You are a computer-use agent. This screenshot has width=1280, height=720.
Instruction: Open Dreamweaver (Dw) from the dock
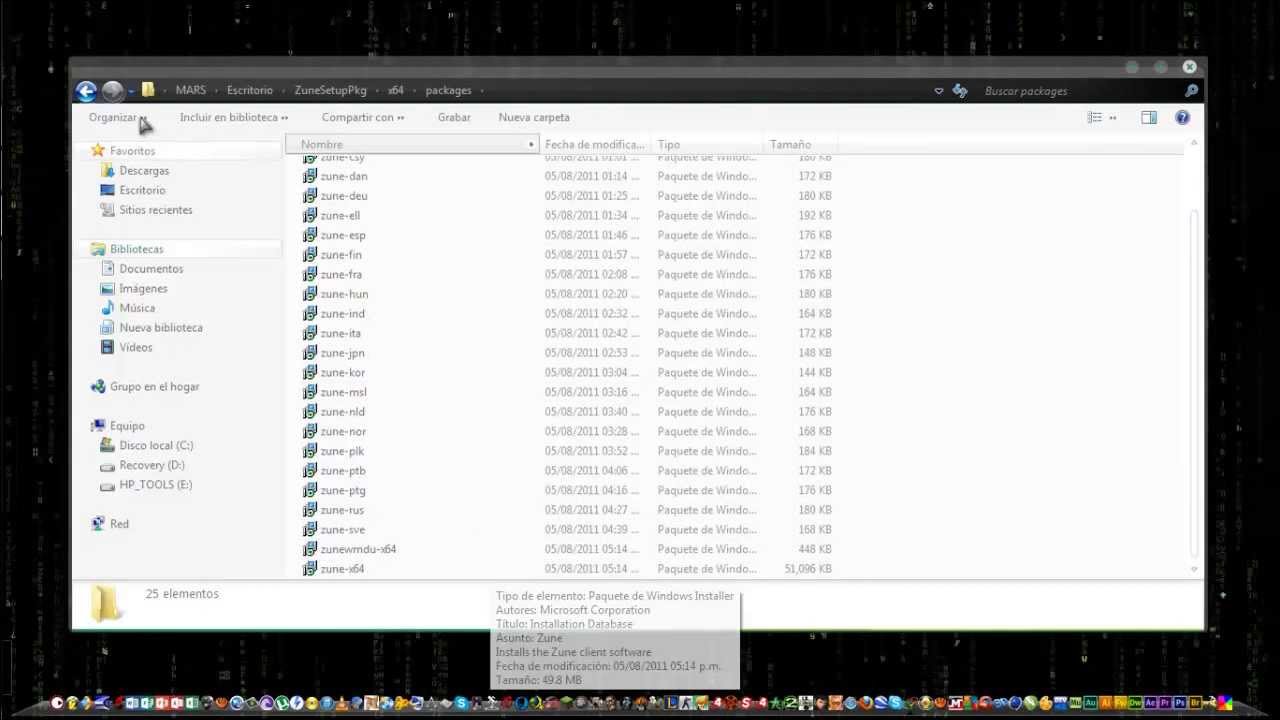click(x=1135, y=703)
